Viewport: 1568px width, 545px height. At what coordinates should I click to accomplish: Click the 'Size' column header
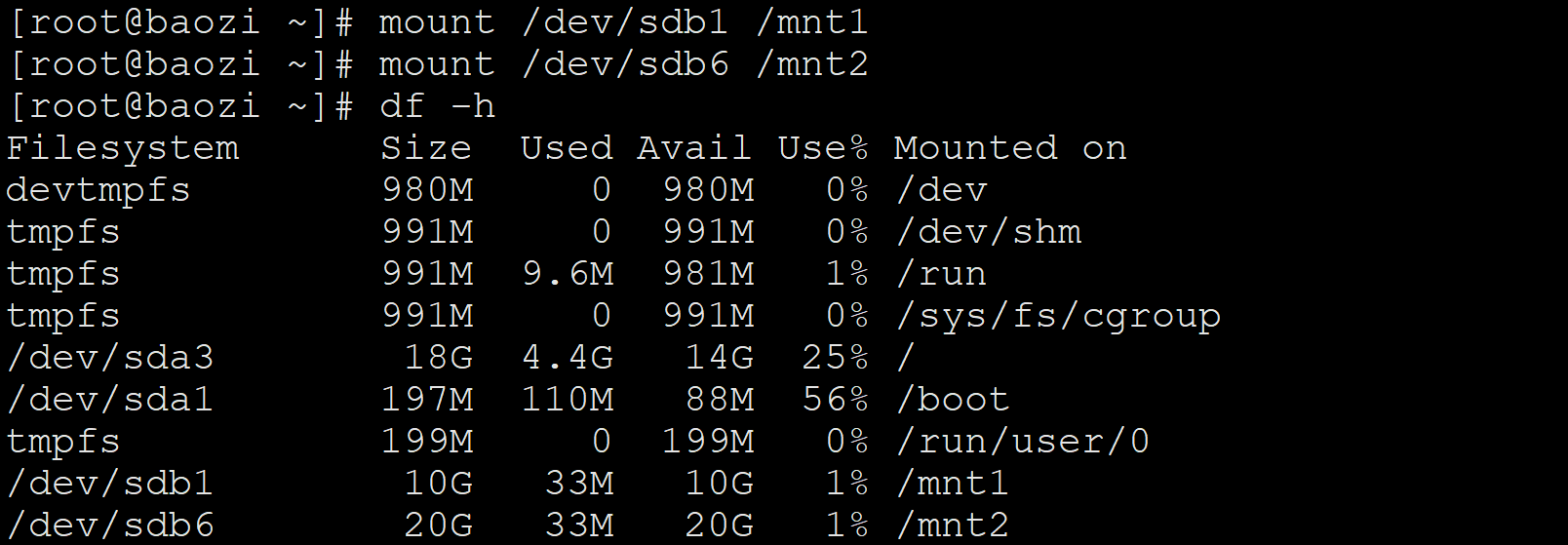click(426, 148)
